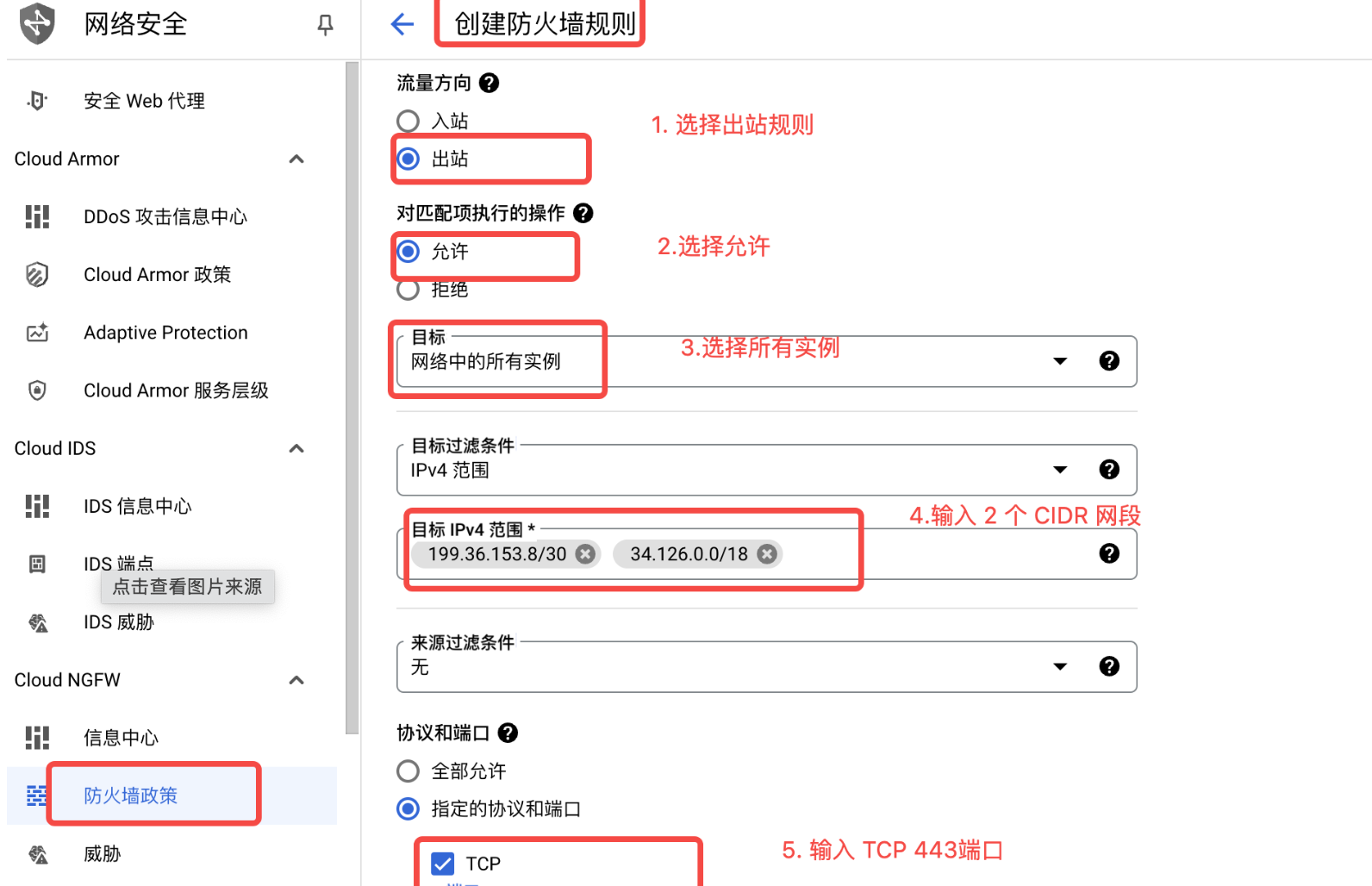Image resolution: width=1372 pixels, height=886 pixels.
Task: Pin the 网络安全 navigation panel
Action: (325, 24)
